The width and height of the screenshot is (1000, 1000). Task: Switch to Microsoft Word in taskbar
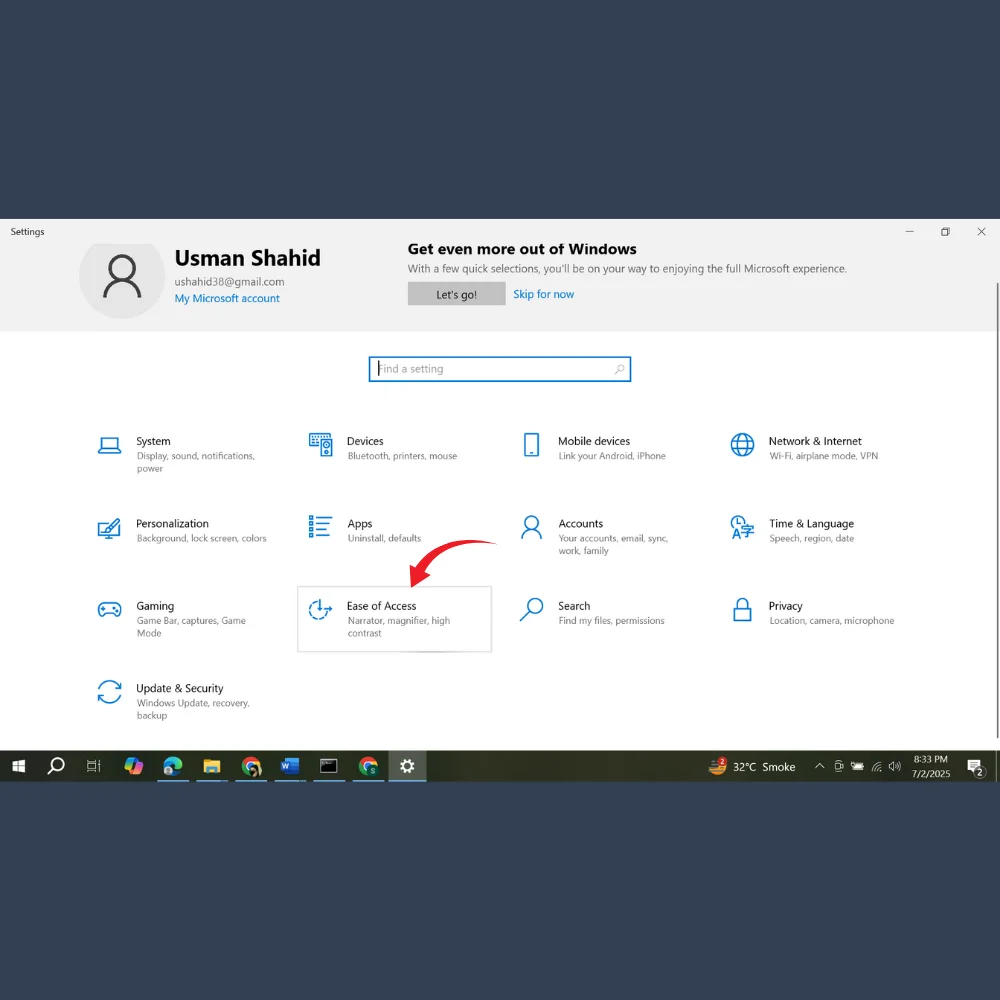pos(290,766)
